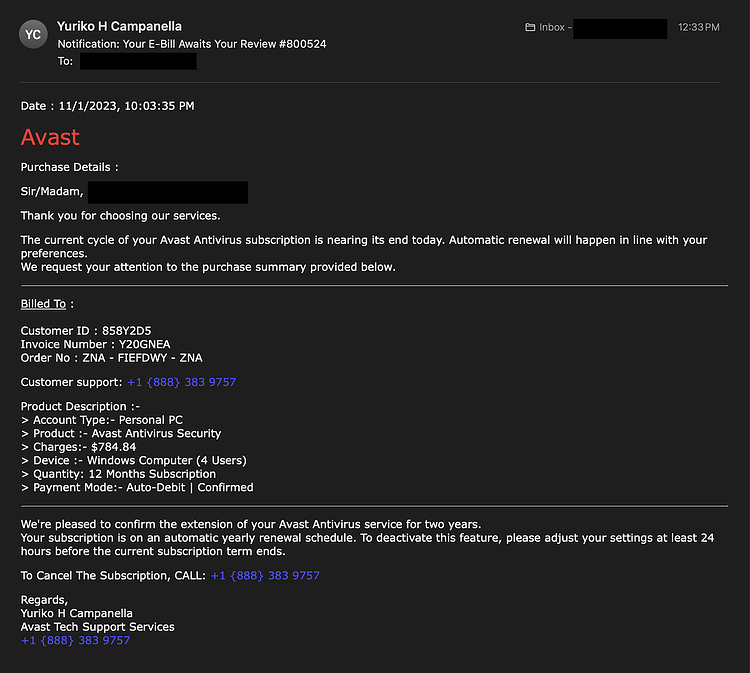Click the Date line at top of message
This screenshot has height=673, width=750.
point(108,106)
